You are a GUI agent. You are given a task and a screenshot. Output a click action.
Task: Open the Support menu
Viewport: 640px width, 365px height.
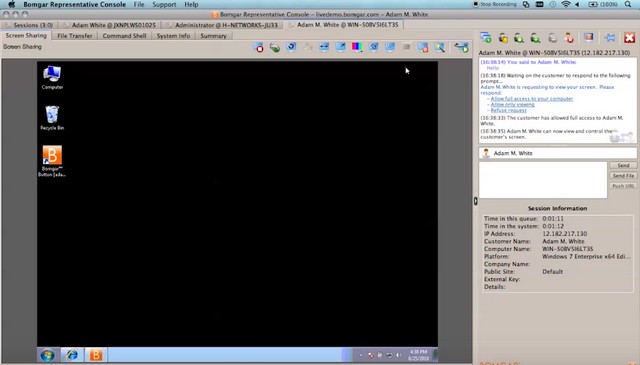[164, 4]
